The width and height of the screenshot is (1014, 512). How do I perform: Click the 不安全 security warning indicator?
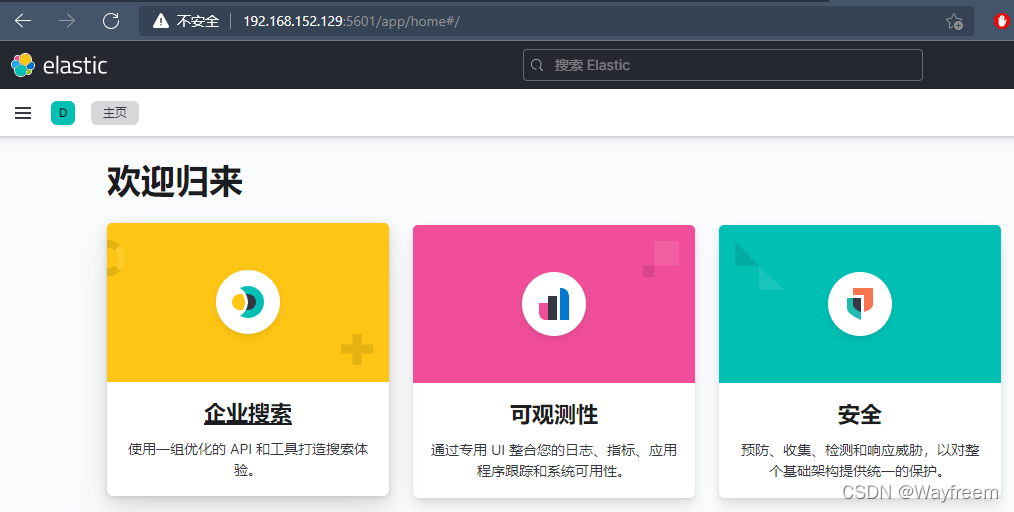[x=186, y=21]
